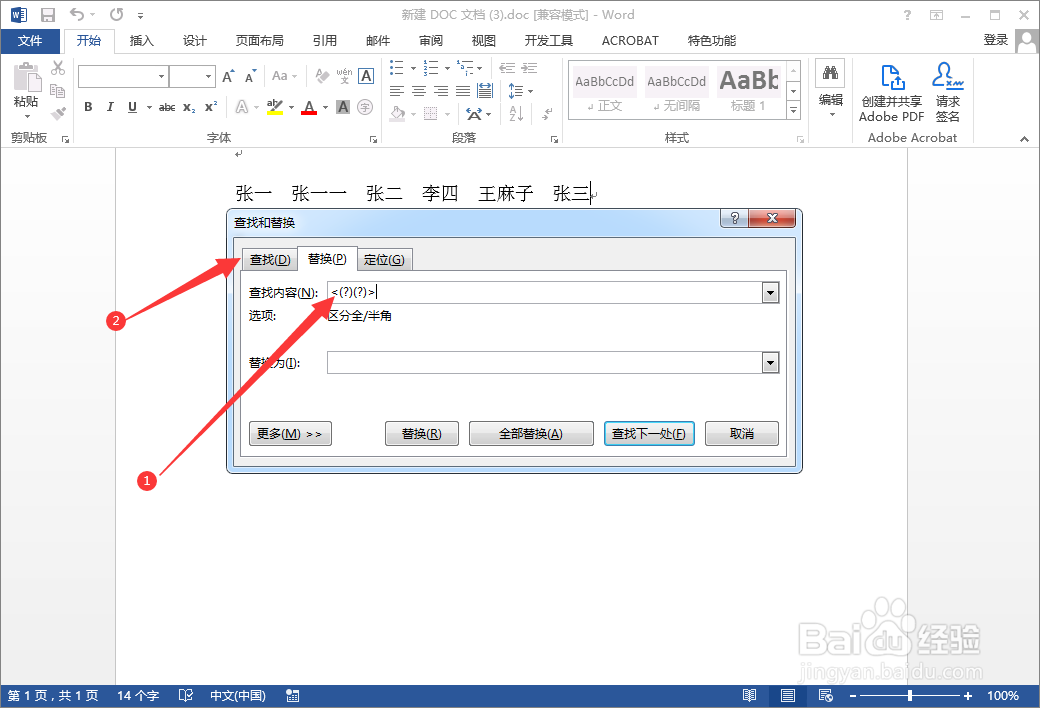This screenshot has height=708, width=1040.
Task: Select the 定位 tab in the dialog
Action: (x=385, y=258)
